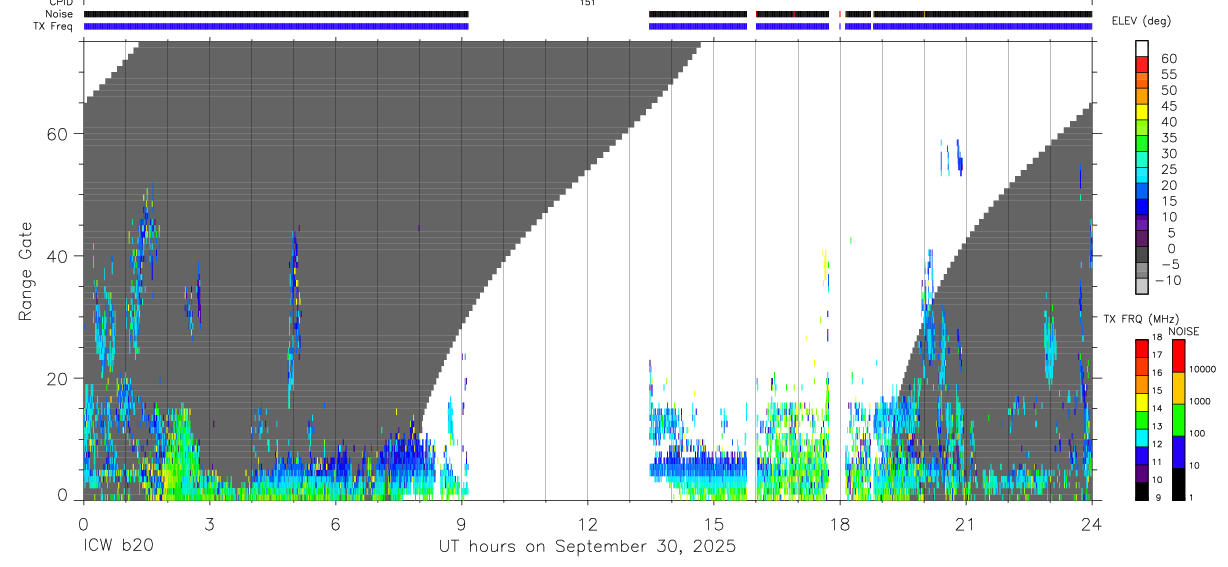This screenshot has width=1228, height=567.
Task: Click the blue echo cluster near gate 57 at 21 UT
Action: [x=958, y=158]
